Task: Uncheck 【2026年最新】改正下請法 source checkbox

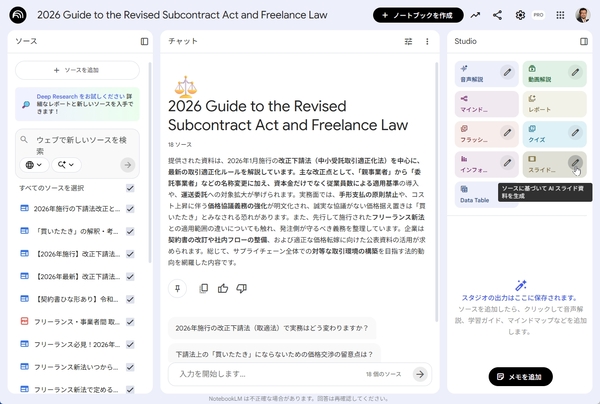Action: point(130,277)
